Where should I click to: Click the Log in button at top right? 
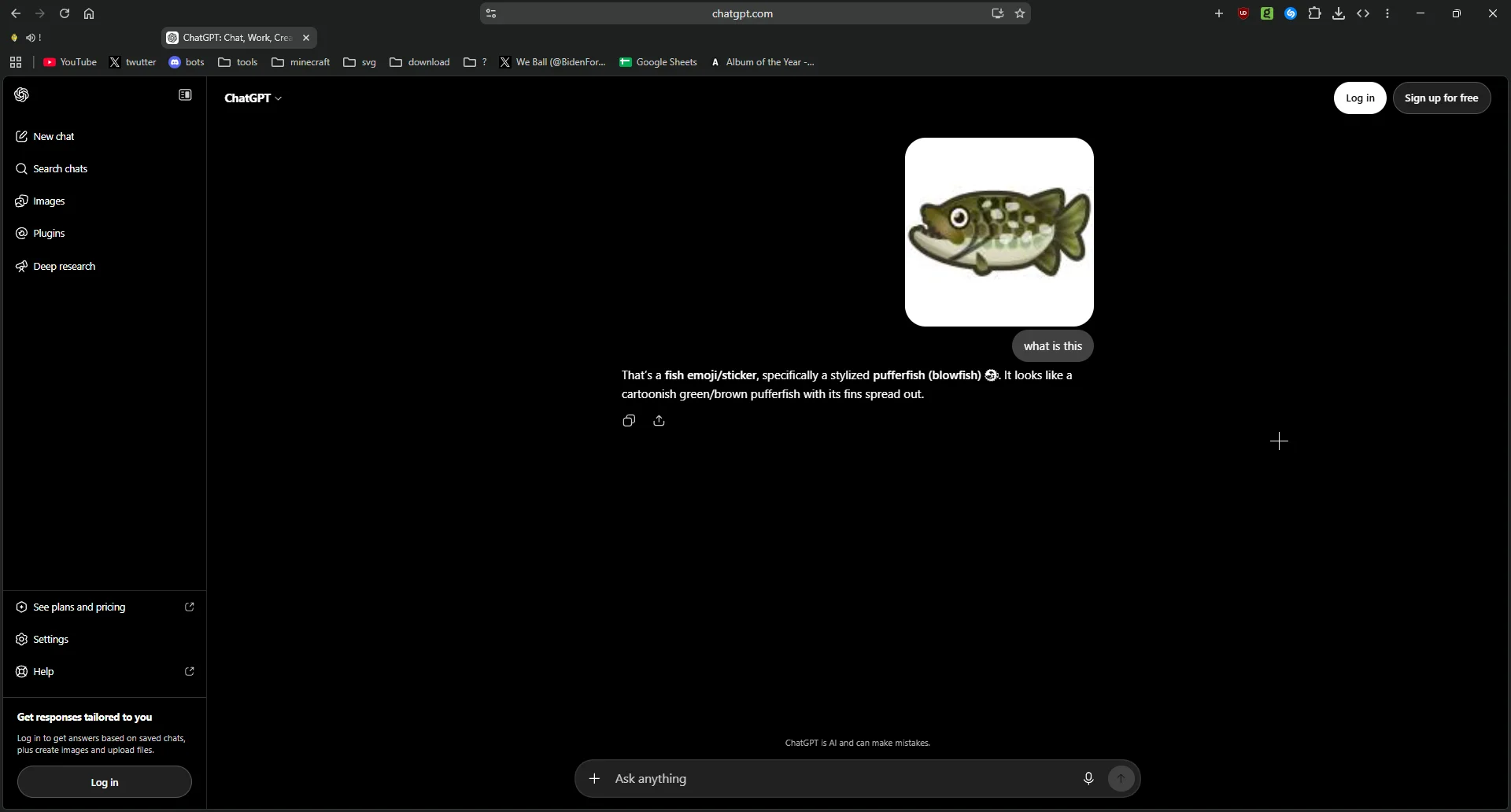[x=1360, y=98]
